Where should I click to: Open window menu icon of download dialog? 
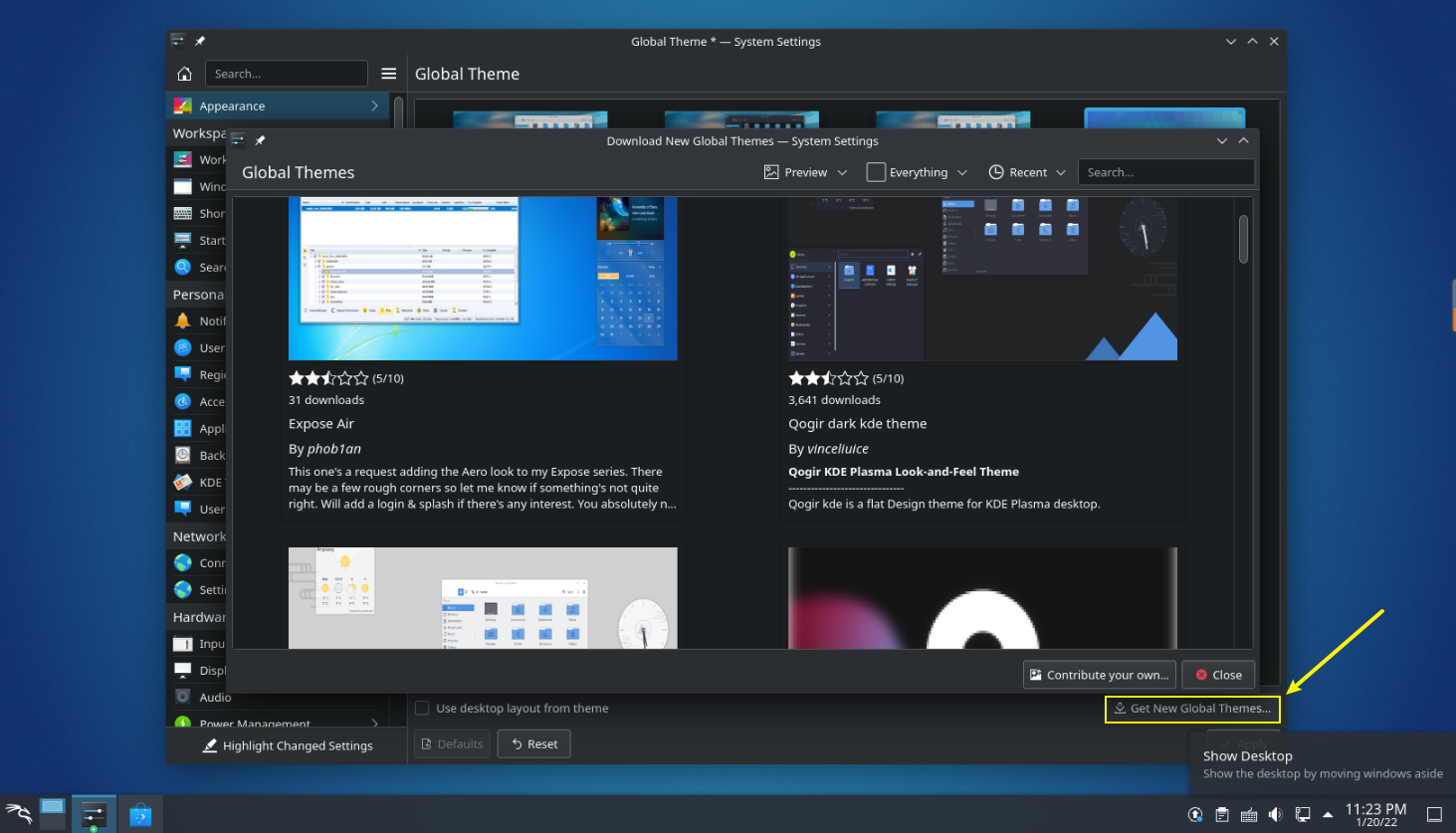tap(238, 140)
